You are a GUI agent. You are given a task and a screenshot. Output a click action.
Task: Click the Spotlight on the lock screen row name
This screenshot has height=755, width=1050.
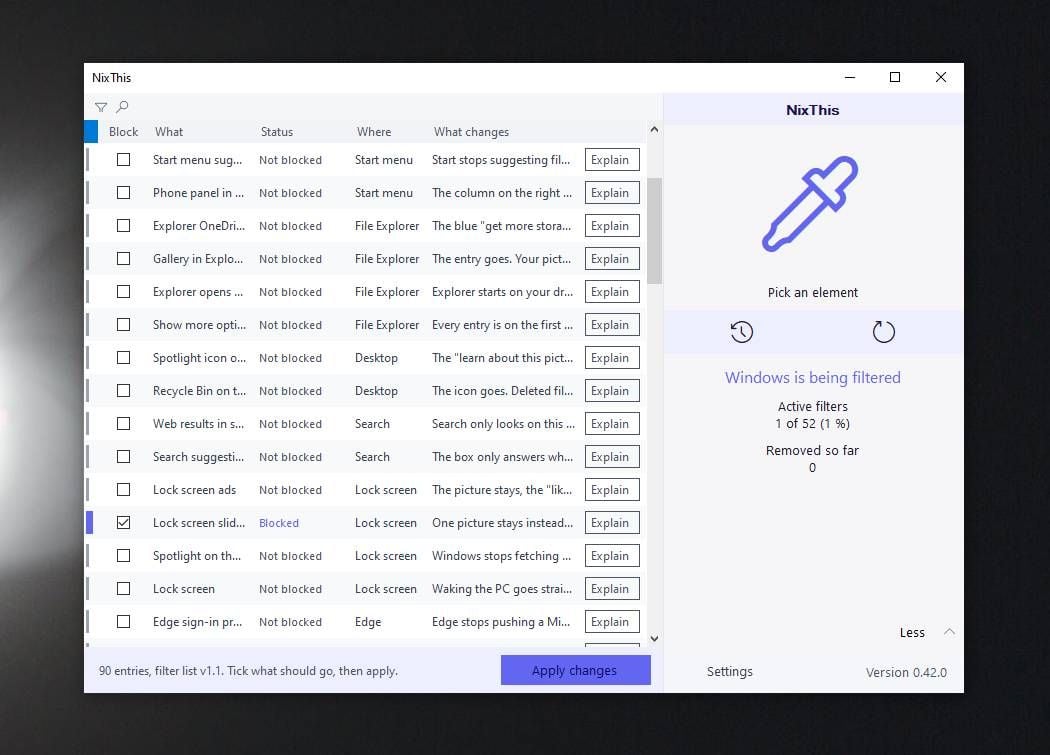pos(197,556)
